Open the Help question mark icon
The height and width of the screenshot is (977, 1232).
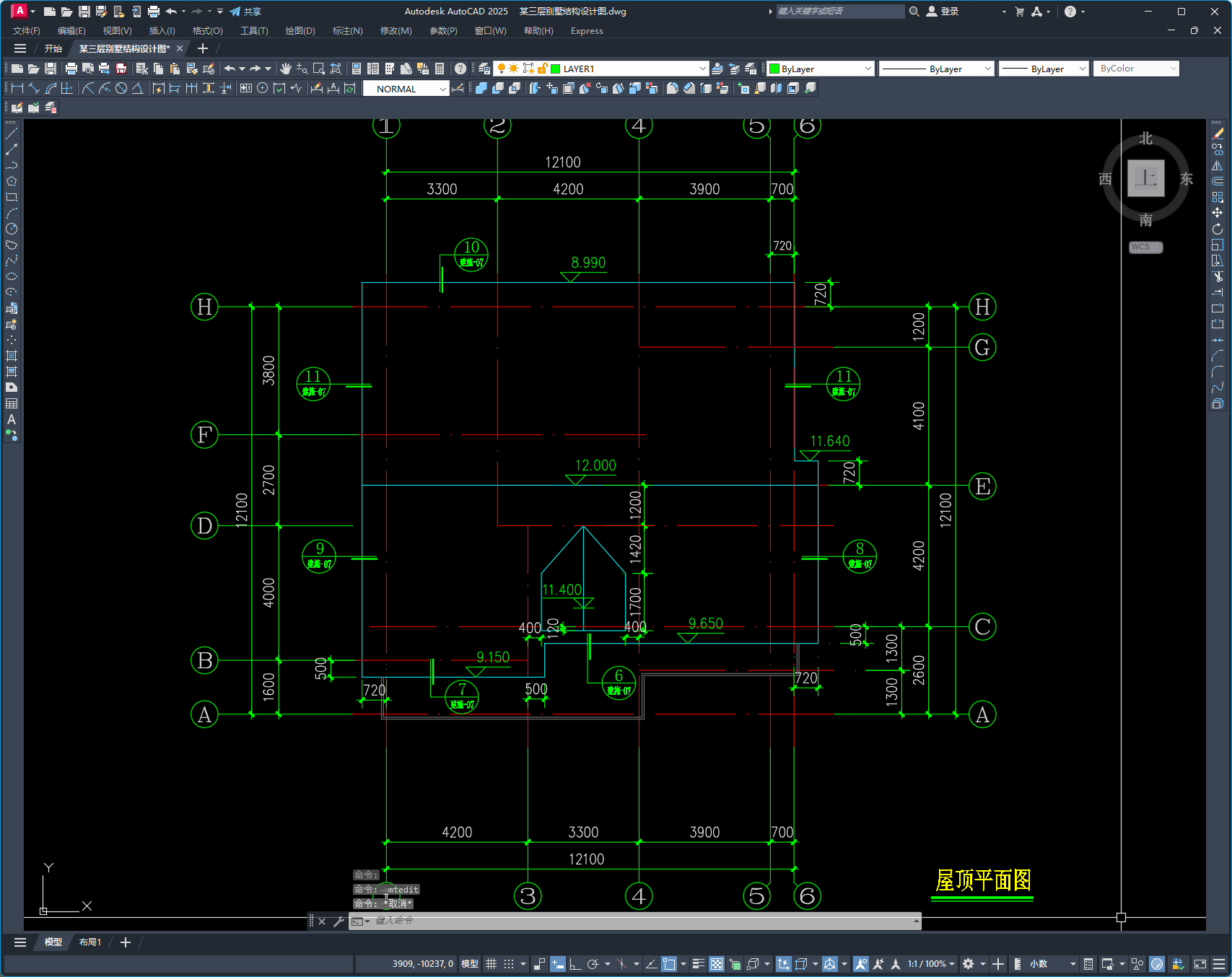(x=460, y=69)
